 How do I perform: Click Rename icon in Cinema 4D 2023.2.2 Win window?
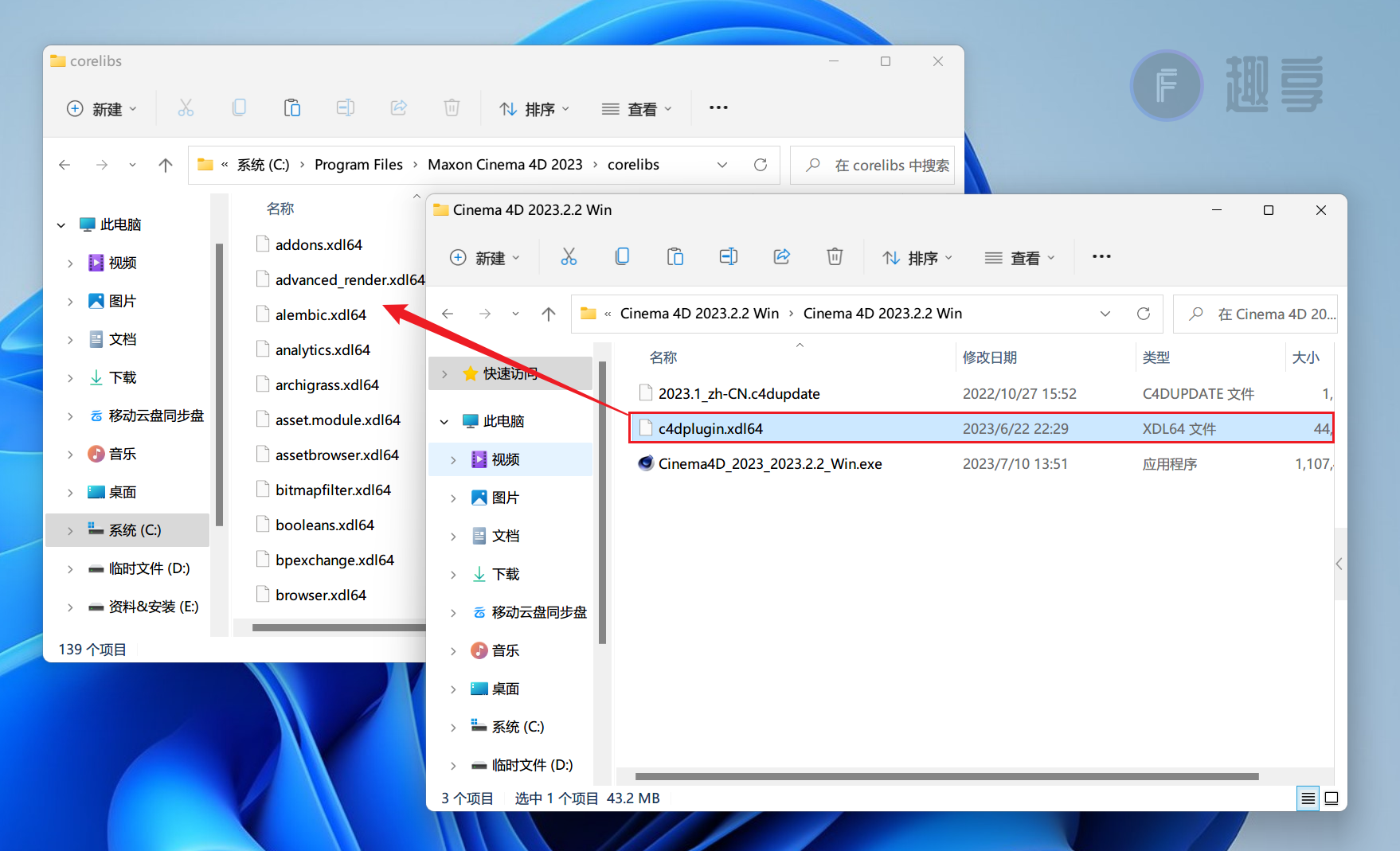pyautogui.click(x=728, y=256)
